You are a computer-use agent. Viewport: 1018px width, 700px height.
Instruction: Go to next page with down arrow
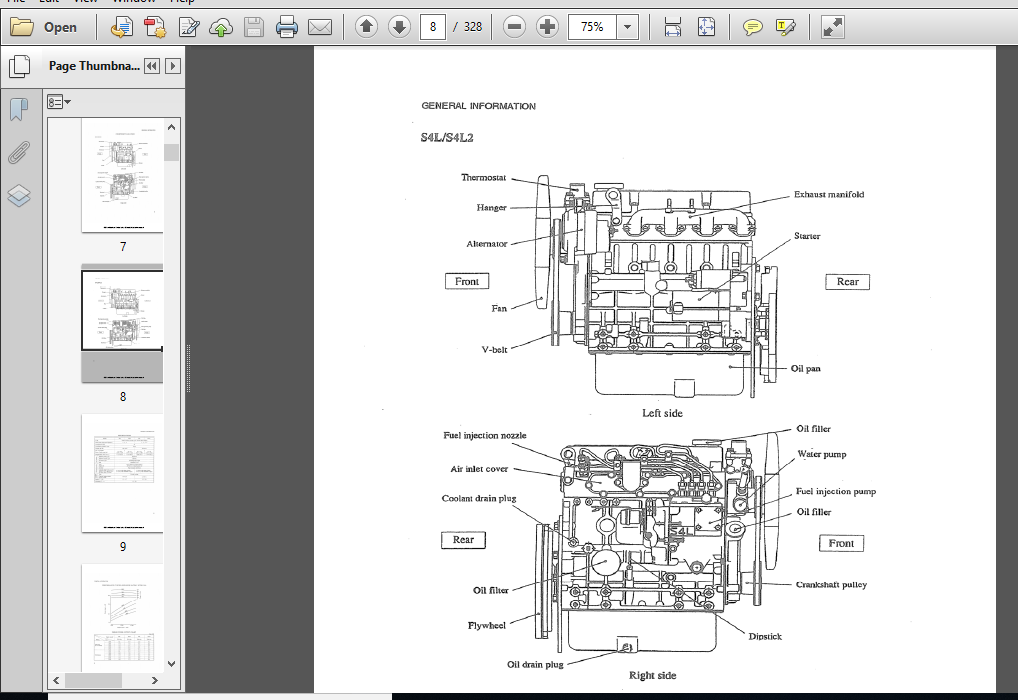tap(399, 27)
